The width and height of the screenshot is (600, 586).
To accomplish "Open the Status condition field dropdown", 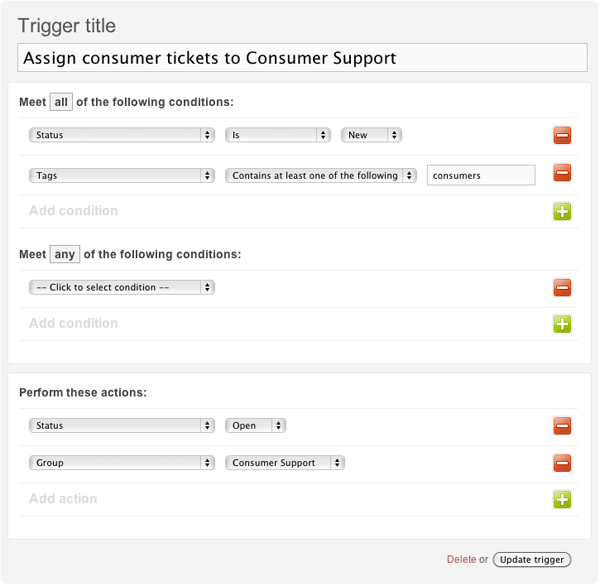I will tap(122, 135).
